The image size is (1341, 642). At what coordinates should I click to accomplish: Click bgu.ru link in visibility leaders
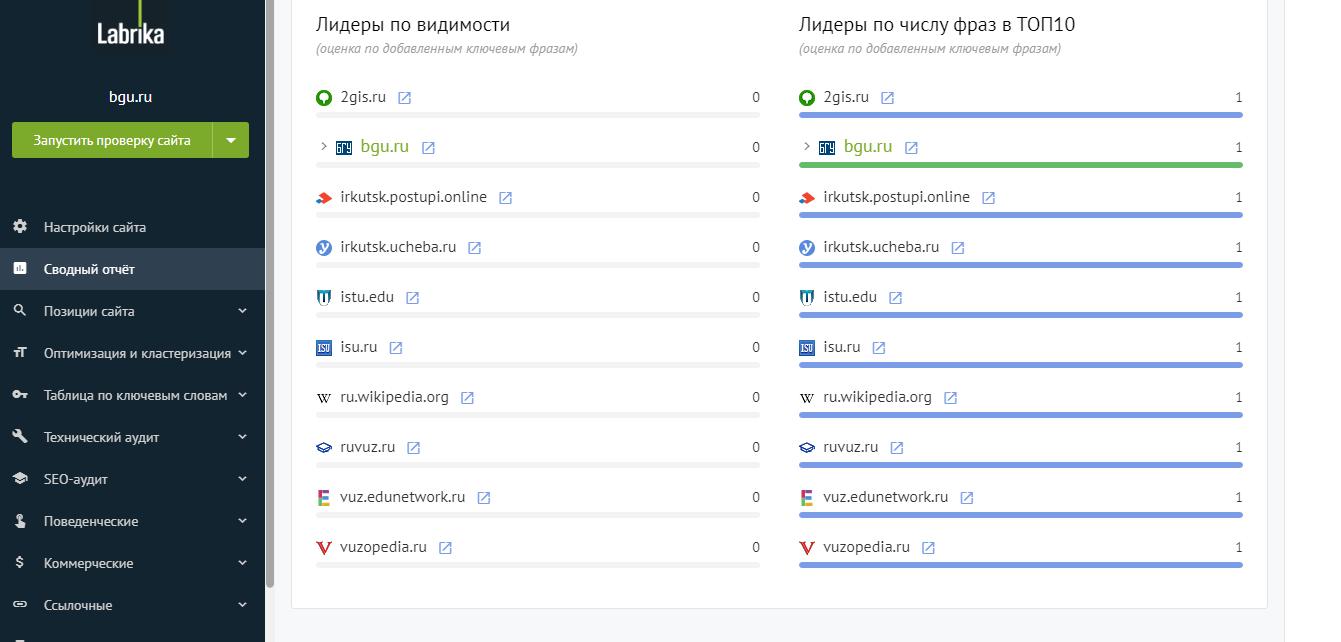tap(385, 147)
